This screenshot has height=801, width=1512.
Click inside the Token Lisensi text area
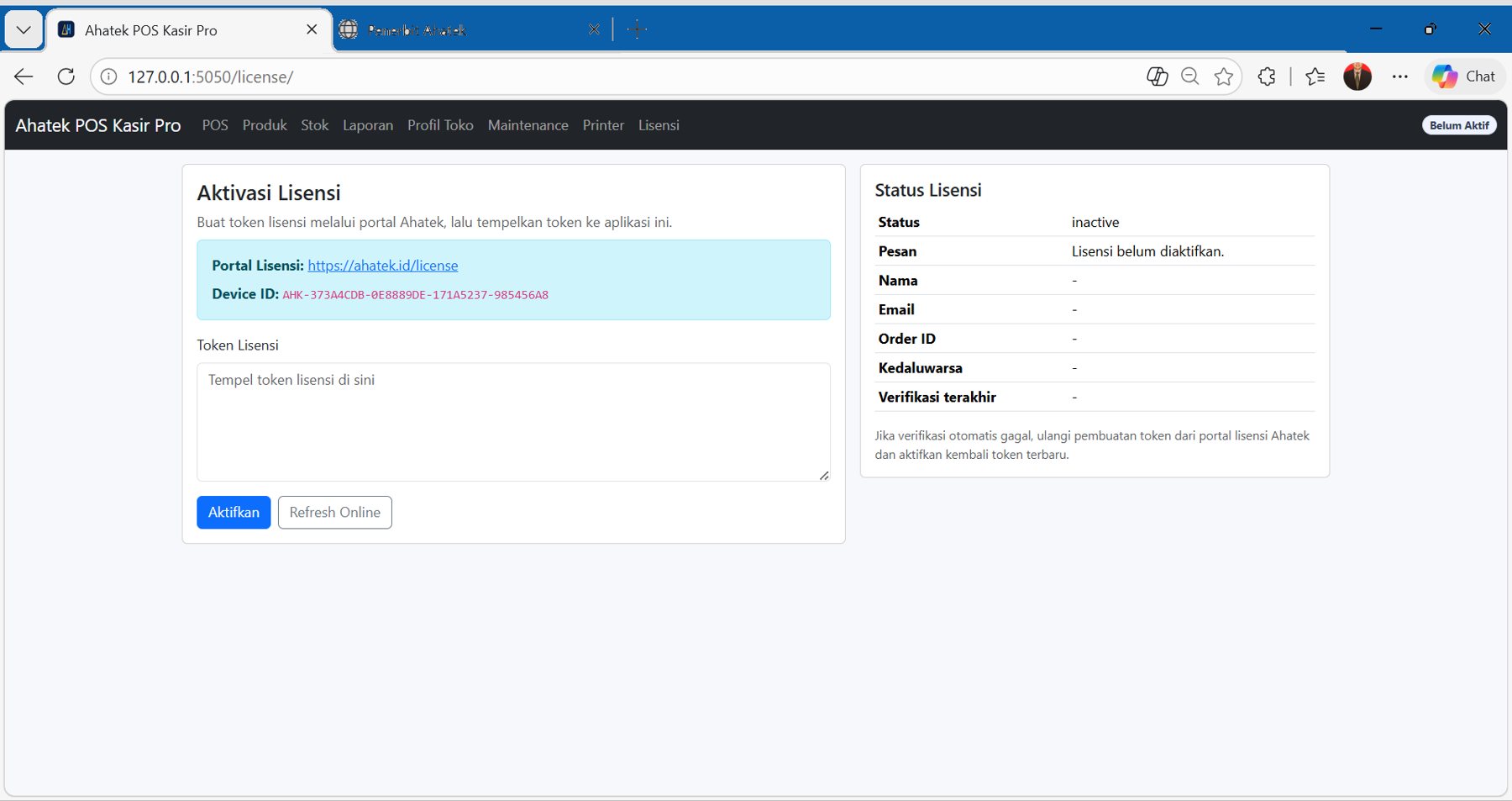pos(512,420)
